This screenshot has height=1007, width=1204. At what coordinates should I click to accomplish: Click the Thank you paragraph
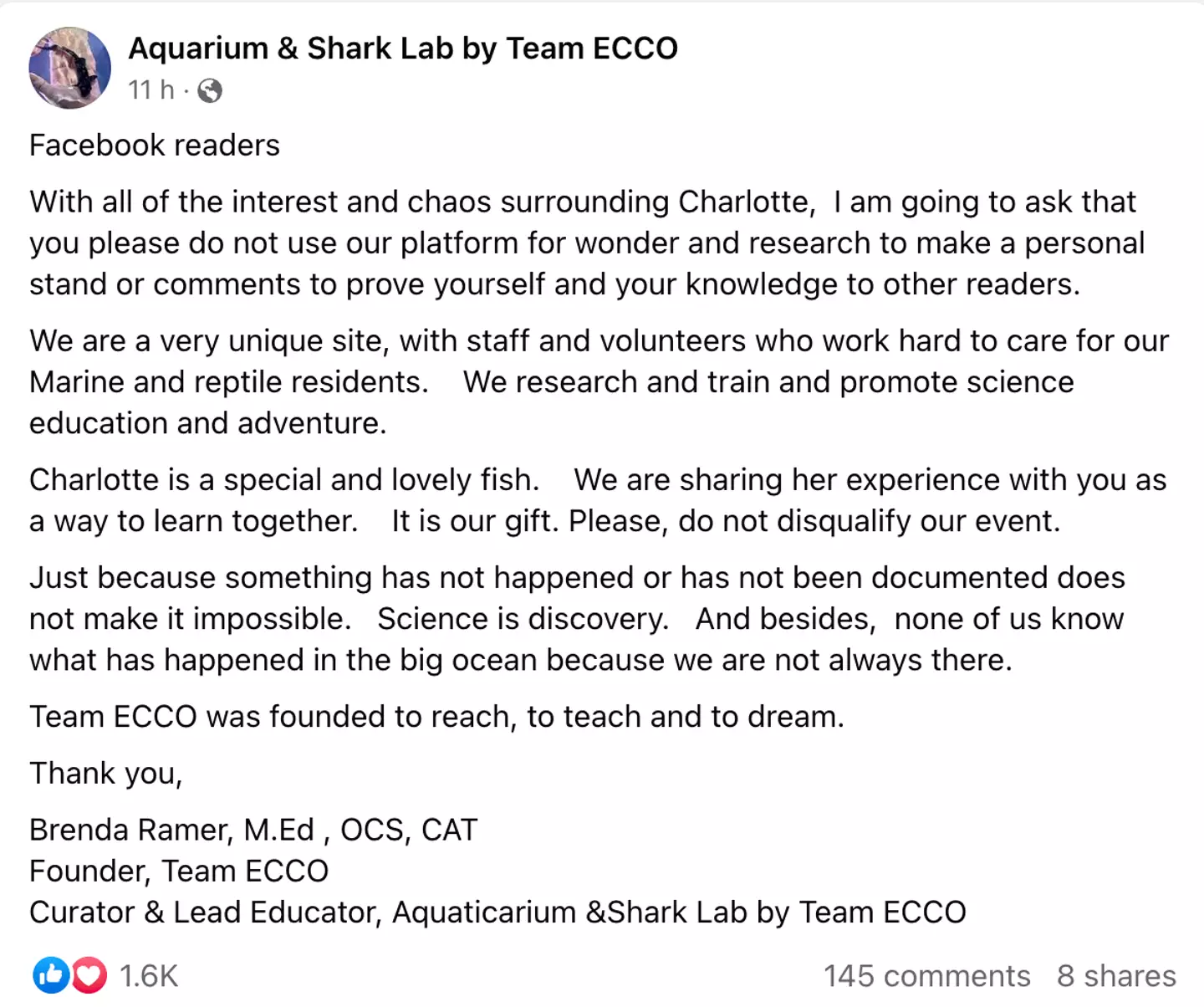(x=105, y=773)
